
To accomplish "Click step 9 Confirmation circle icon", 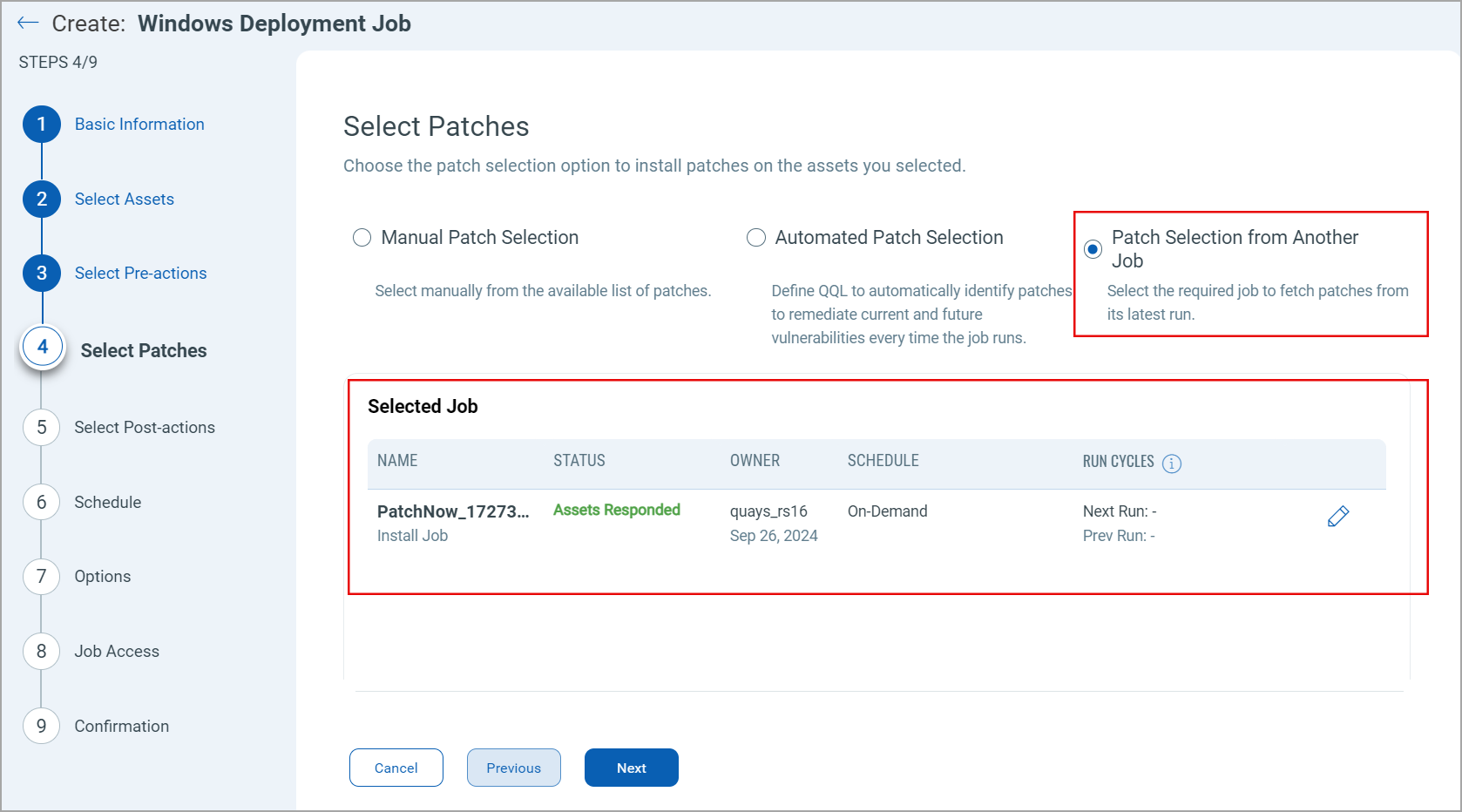I will coord(41,726).
